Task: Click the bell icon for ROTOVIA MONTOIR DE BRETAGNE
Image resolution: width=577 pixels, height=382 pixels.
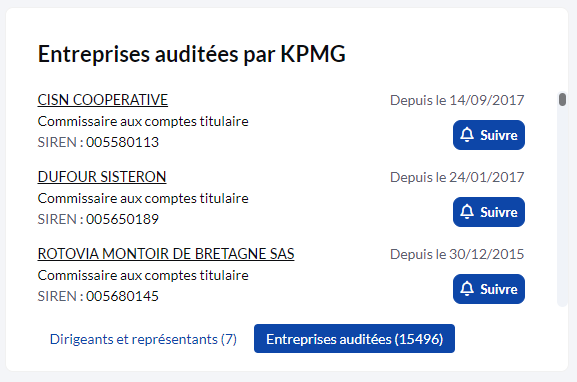Action: coord(467,289)
